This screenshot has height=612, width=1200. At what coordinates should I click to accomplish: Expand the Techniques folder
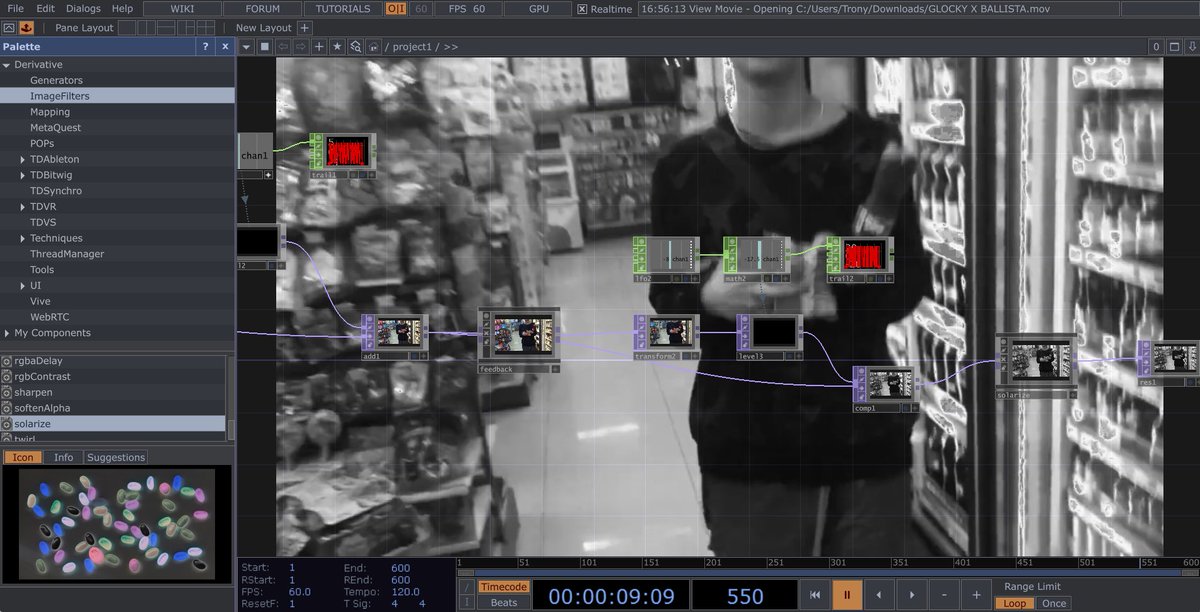(23, 239)
